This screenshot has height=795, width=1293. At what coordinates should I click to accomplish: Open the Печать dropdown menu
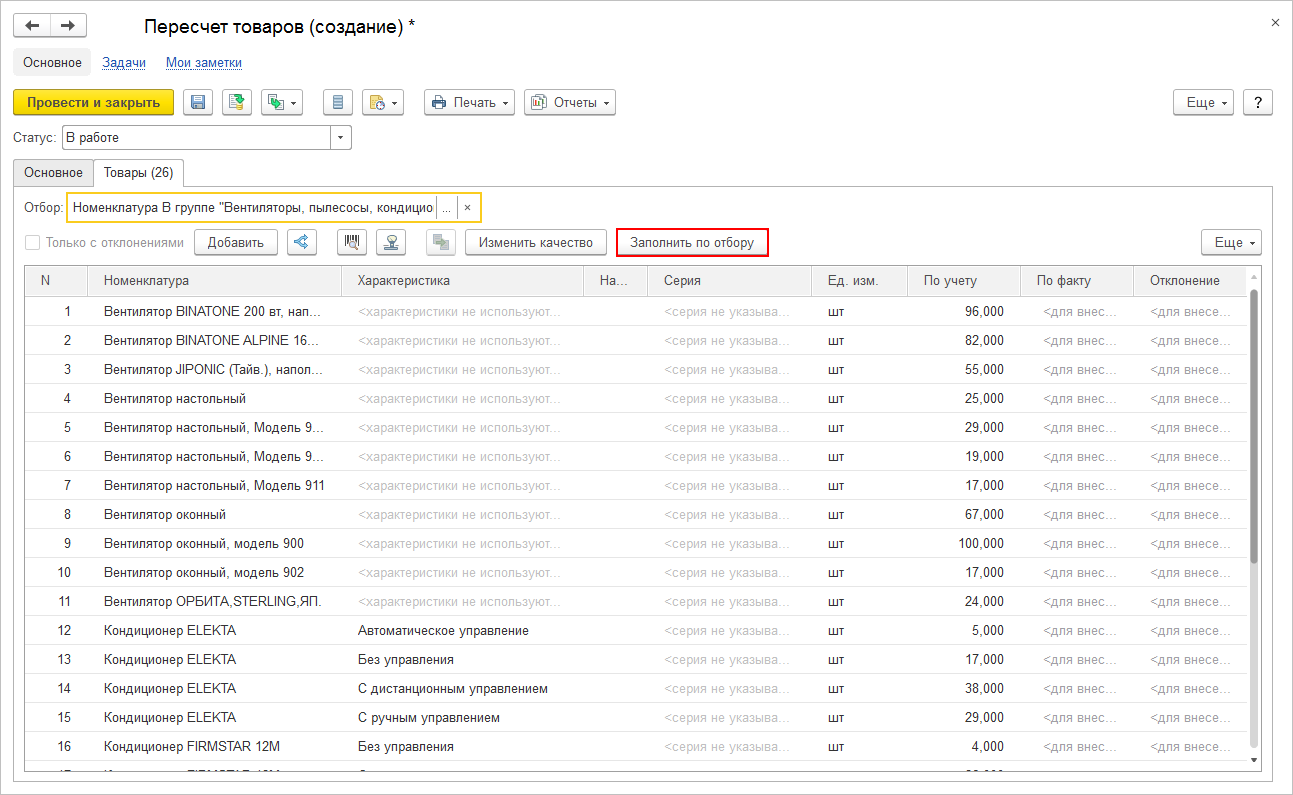(x=469, y=102)
